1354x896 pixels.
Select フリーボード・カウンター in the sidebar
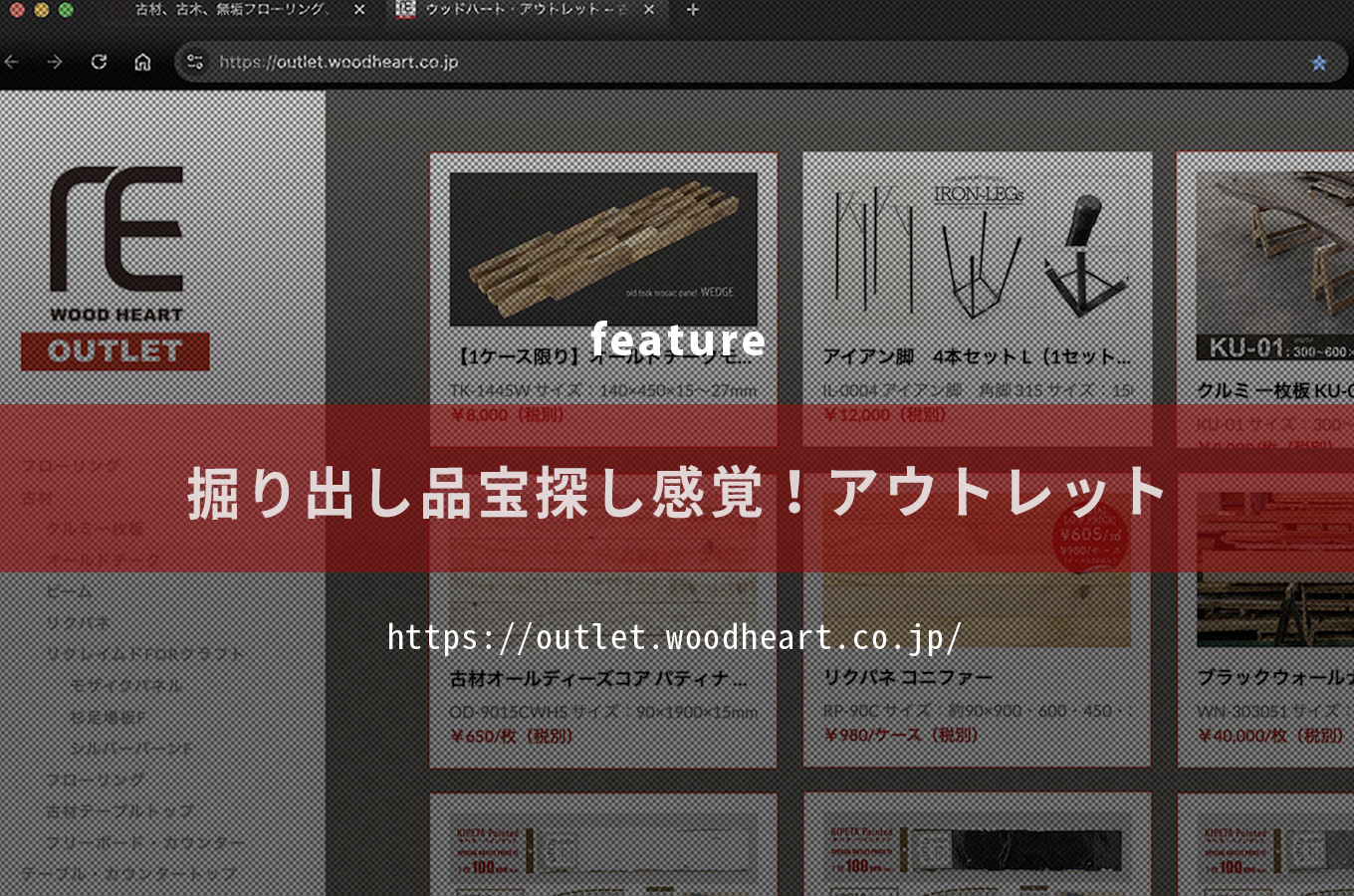pyautogui.click(x=145, y=843)
